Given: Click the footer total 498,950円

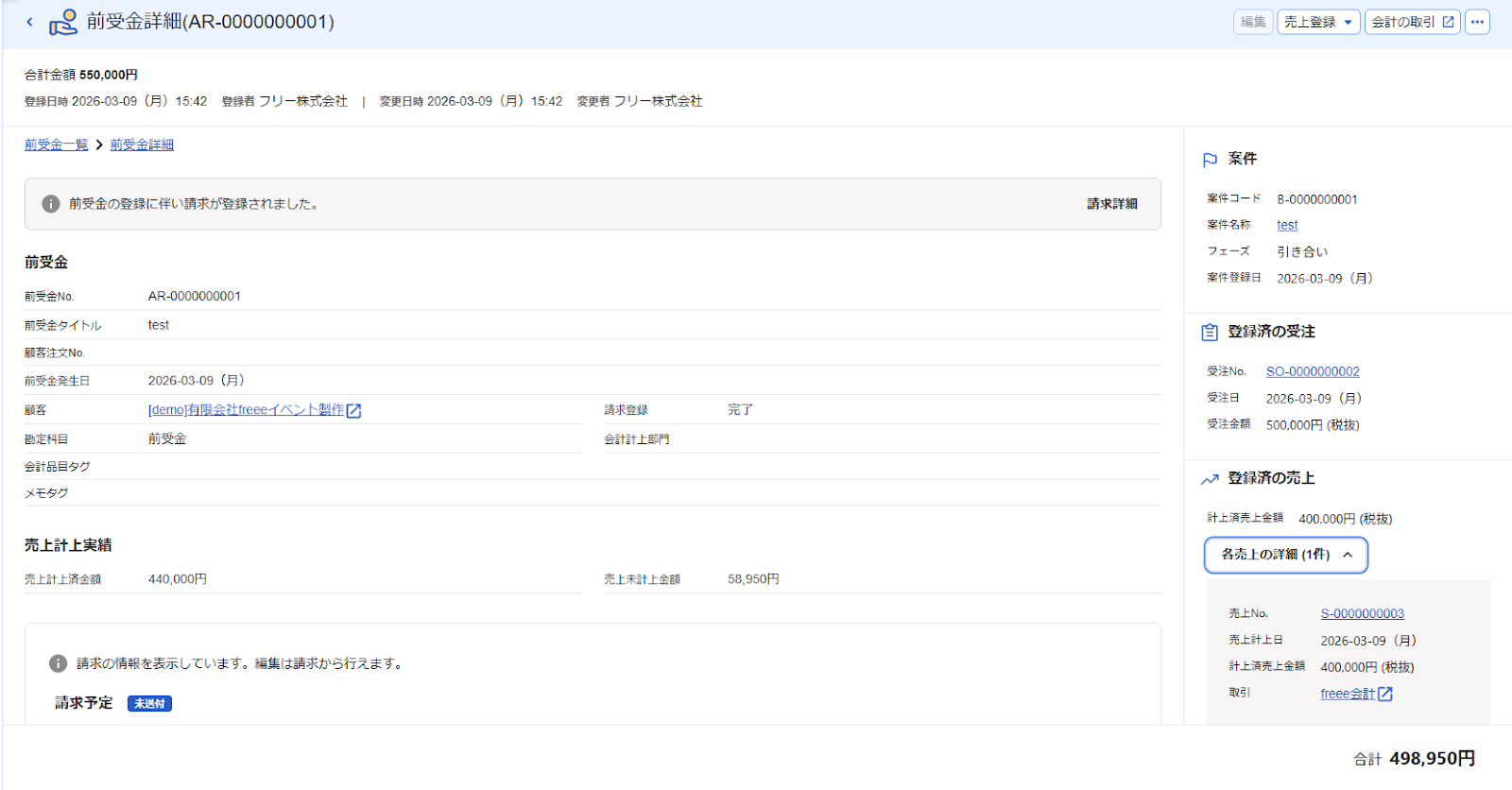Looking at the screenshot, I should (x=1432, y=759).
